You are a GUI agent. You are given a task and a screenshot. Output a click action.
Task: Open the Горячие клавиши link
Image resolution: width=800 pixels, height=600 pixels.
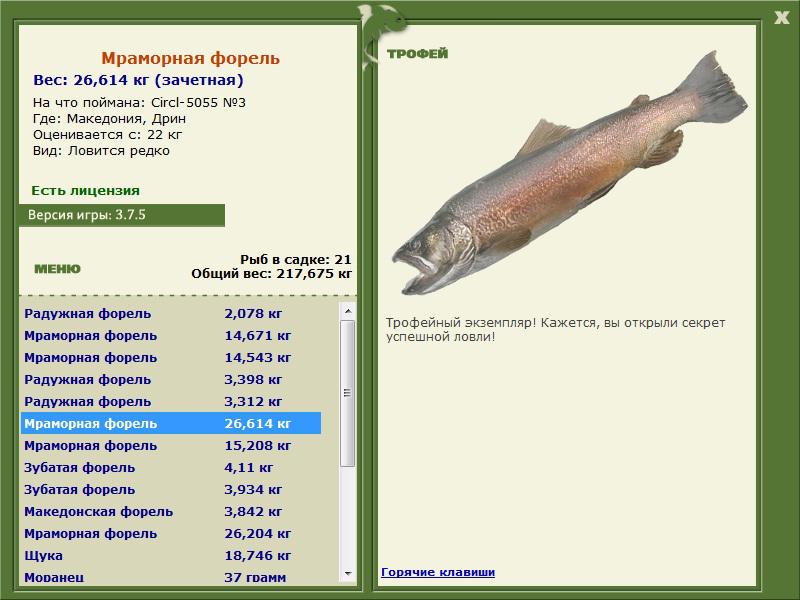click(437, 572)
